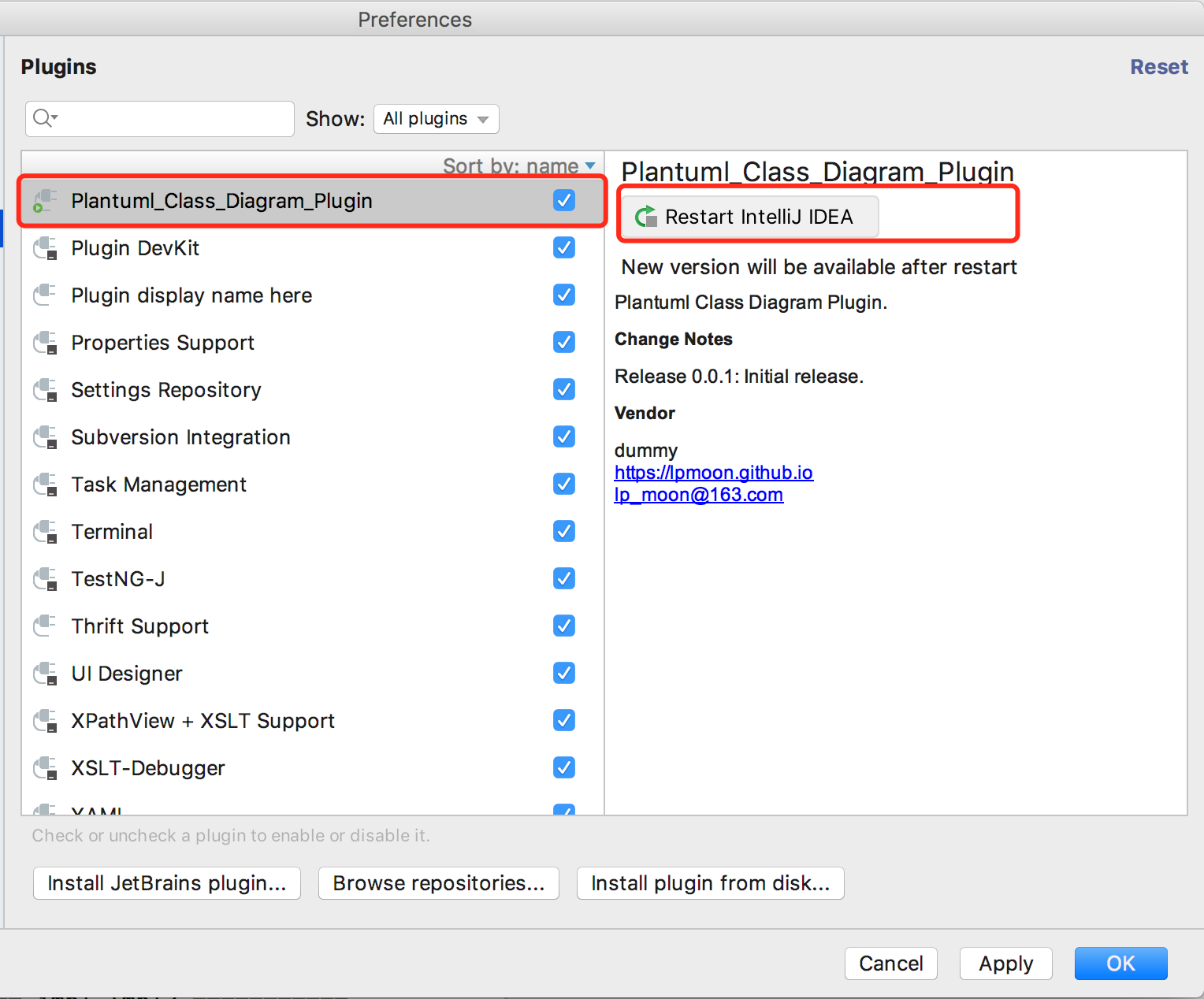Toggle the TestNG-J checkbox
Viewport: 1204px width, 999px height.
pyautogui.click(x=564, y=578)
